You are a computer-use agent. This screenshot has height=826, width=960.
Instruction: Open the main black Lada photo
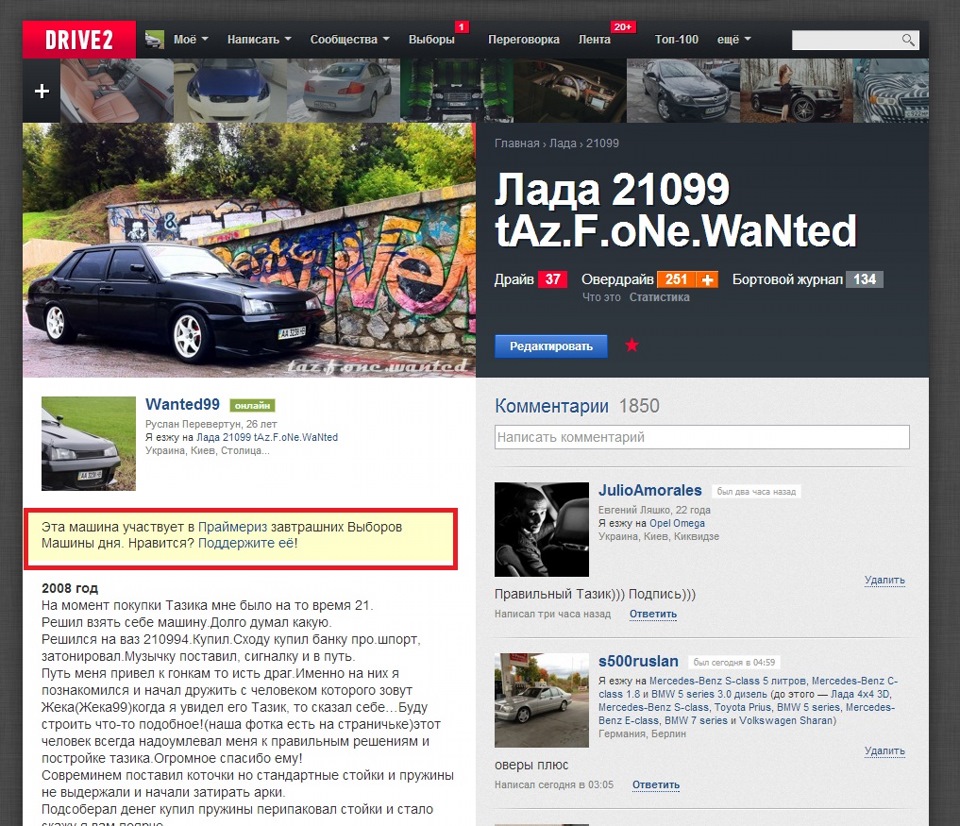(249, 250)
